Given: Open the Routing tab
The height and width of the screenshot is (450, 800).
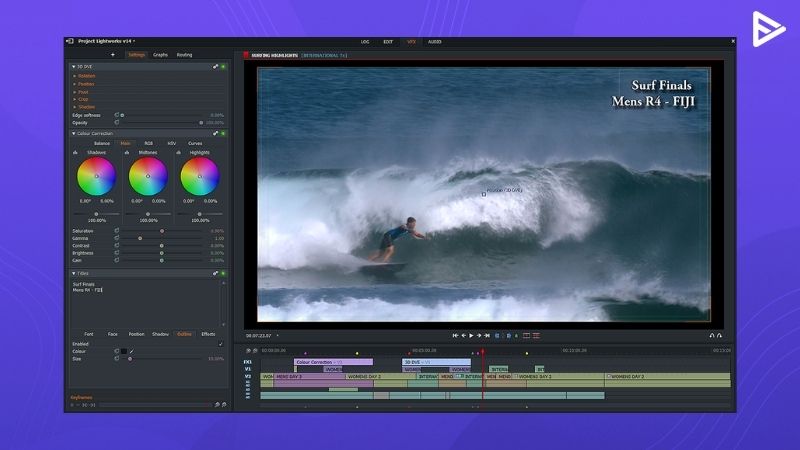Looking at the screenshot, I should pos(184,55).
